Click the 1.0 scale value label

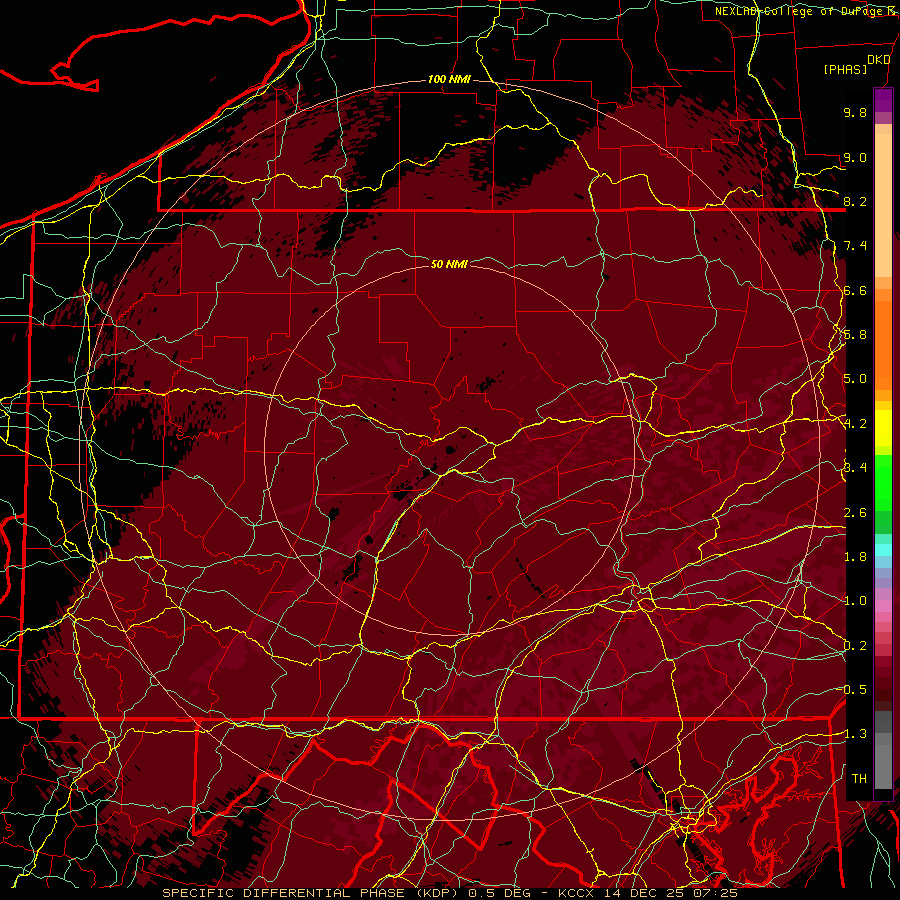(855, 601)
